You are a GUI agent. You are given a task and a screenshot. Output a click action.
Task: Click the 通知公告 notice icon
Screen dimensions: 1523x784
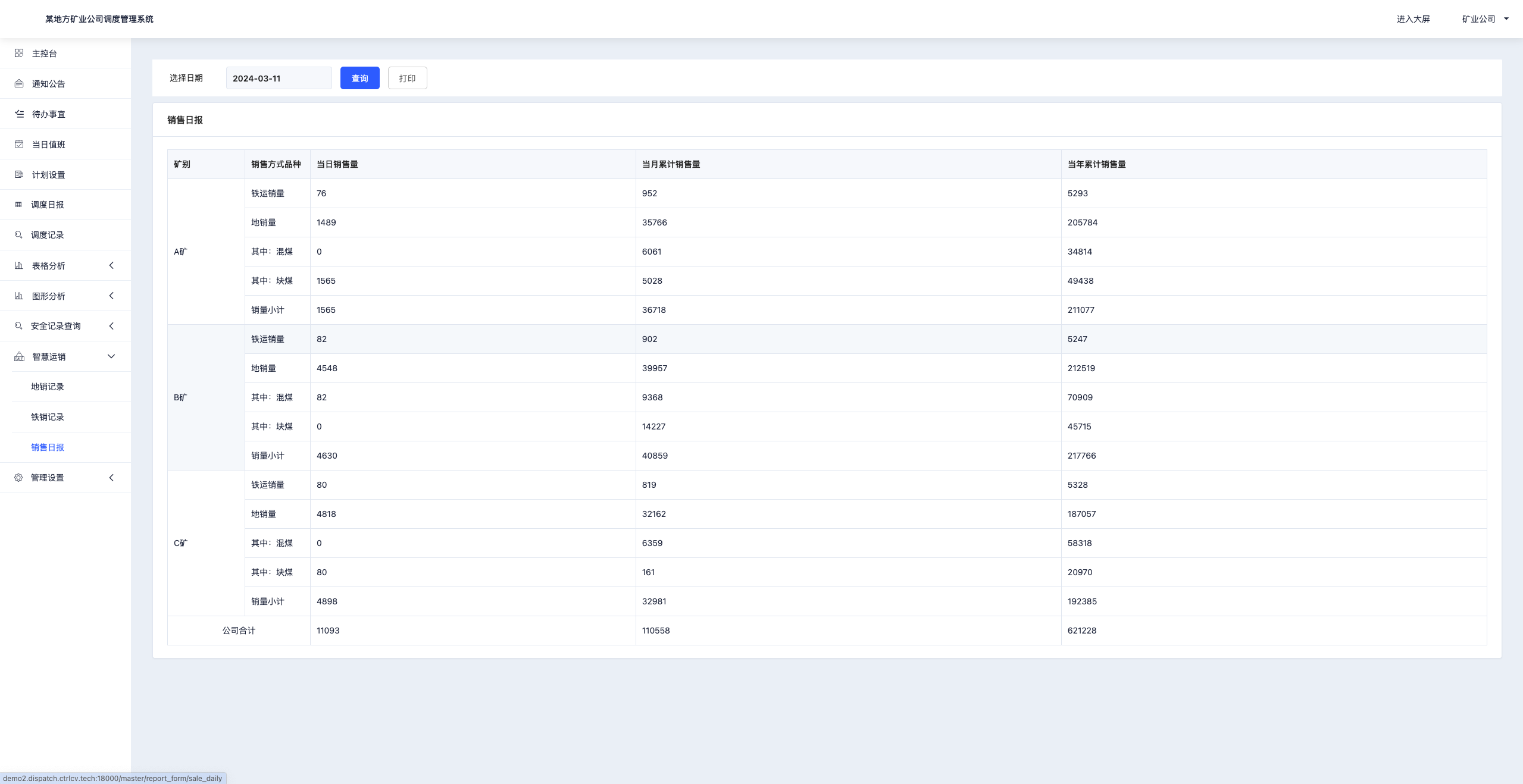[x=19, y=83]
